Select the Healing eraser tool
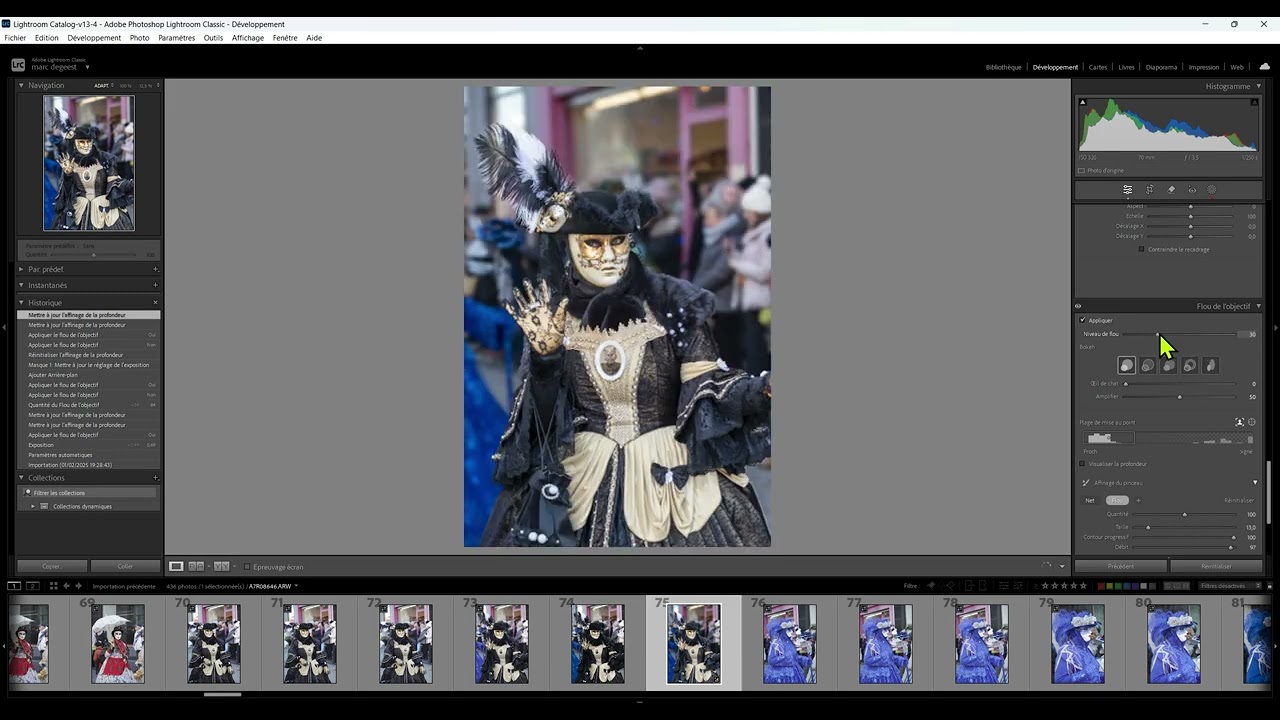The width and height of the screenshot is (1280, 720). click(1171, 190)
